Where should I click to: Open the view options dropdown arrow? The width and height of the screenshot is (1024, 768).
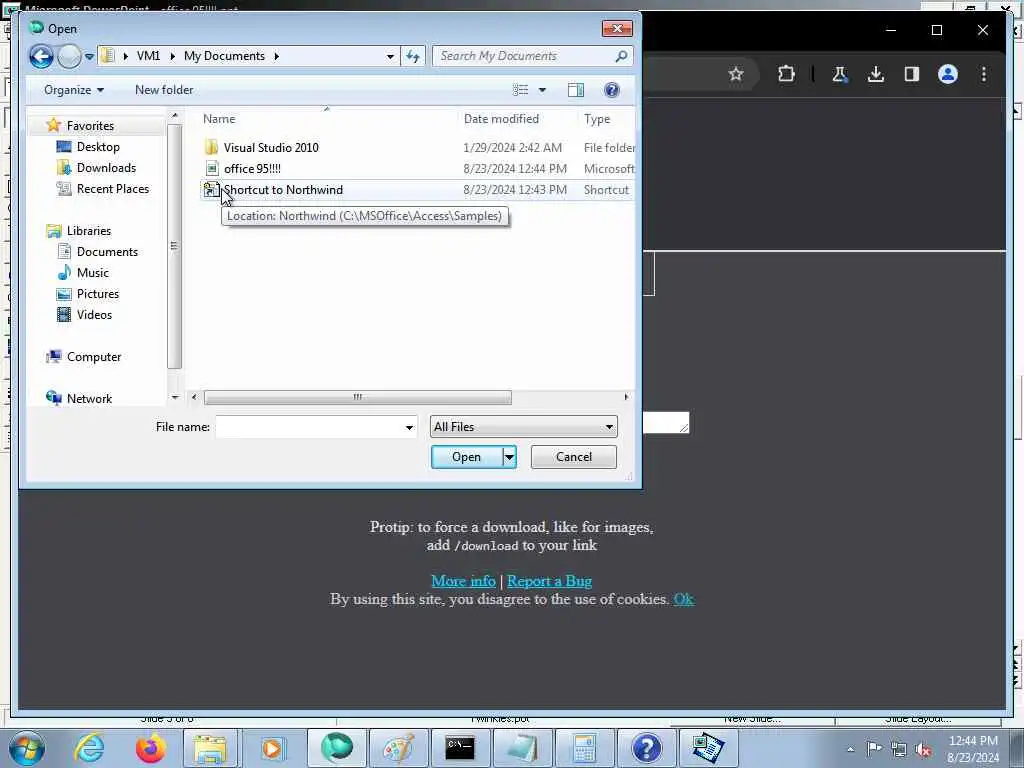pyautogui.click(x=542, y=90)
